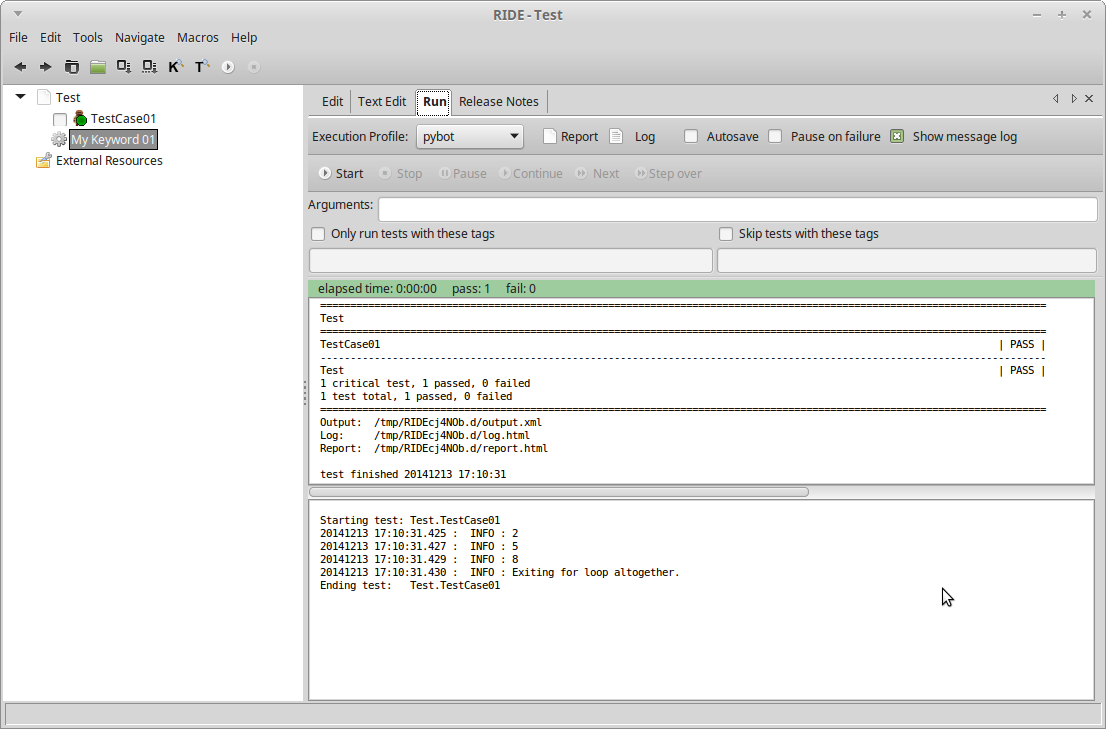Click the Go Back arrow in toolbar
The width and height of the screenshot is (1106, 729).
coord(20,67)
